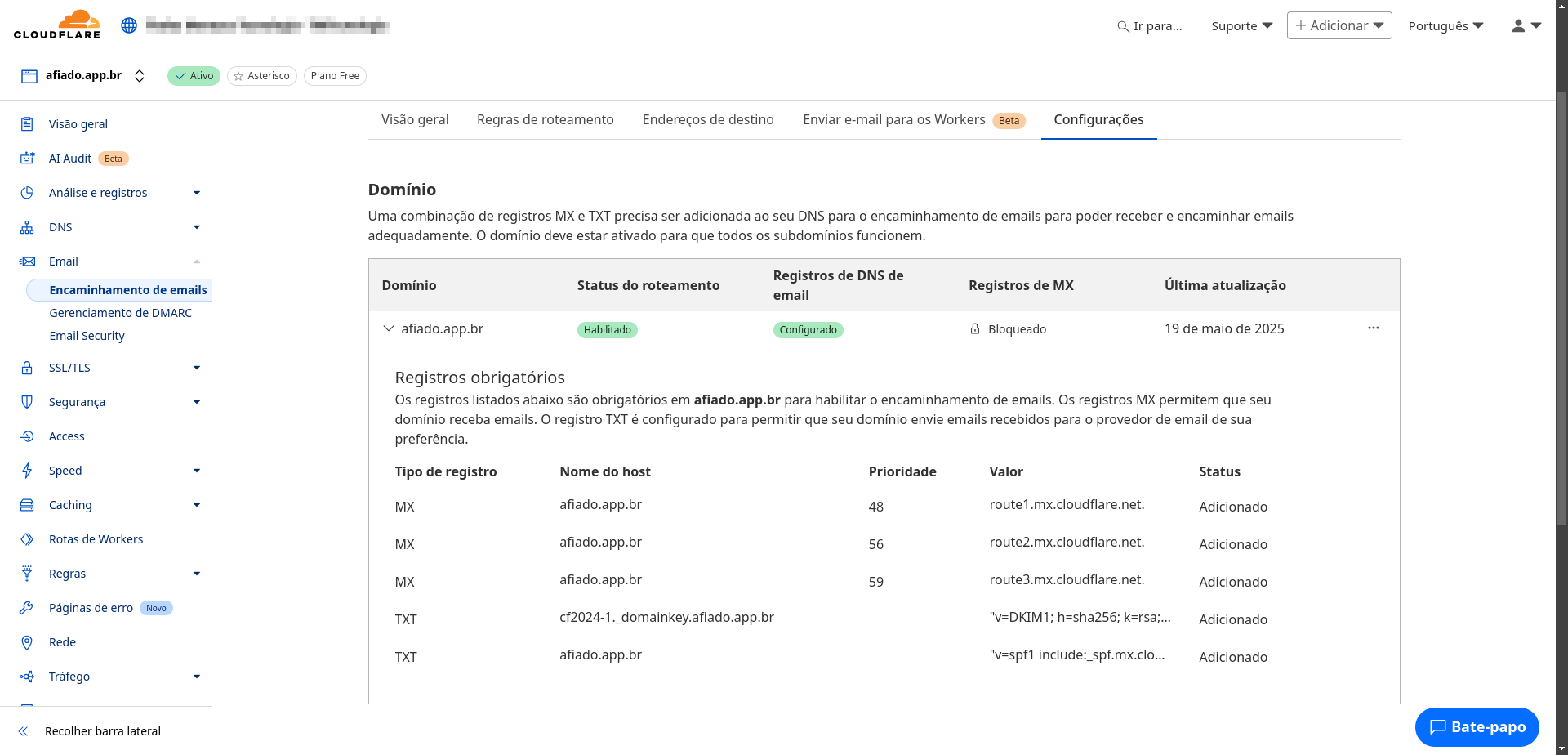Click the Habilitado status badge

608,330
